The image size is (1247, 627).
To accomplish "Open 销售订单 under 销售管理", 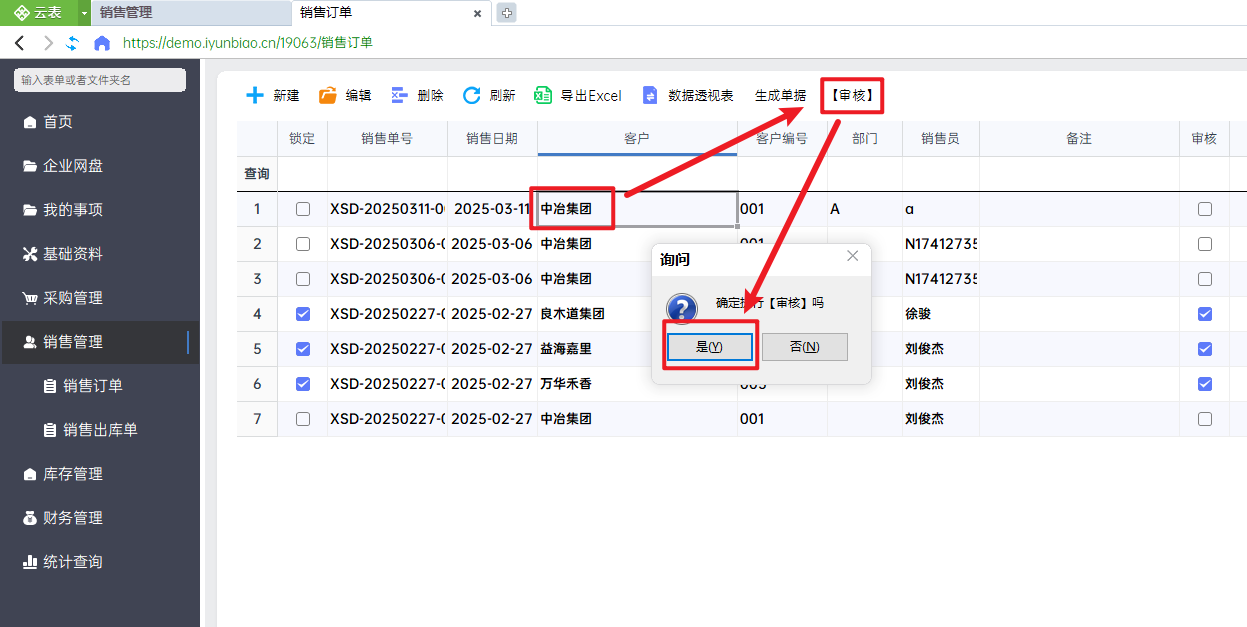I will point(100,386).
